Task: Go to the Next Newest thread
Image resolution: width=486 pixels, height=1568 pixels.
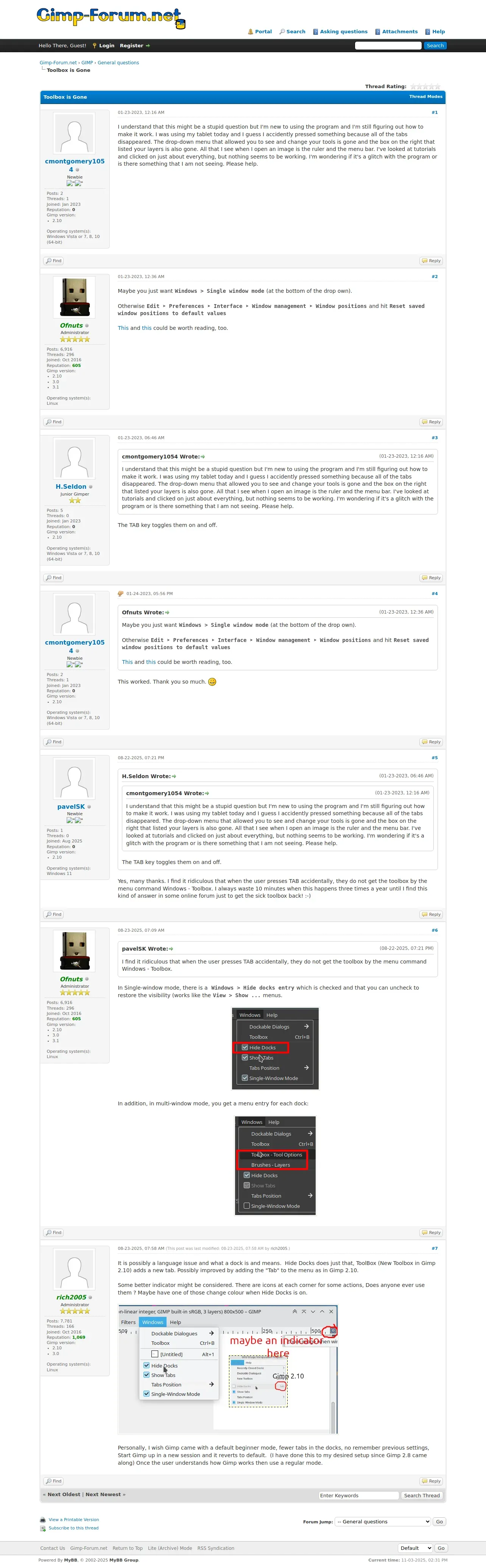Action: pos(104,1495)
